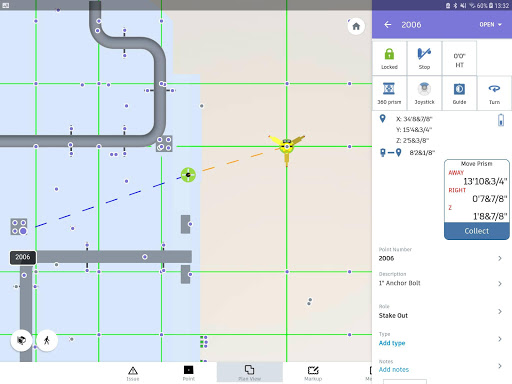This screenshot has width=512, height=384.
Task: Tap Add type link
Action: [392, 343]
